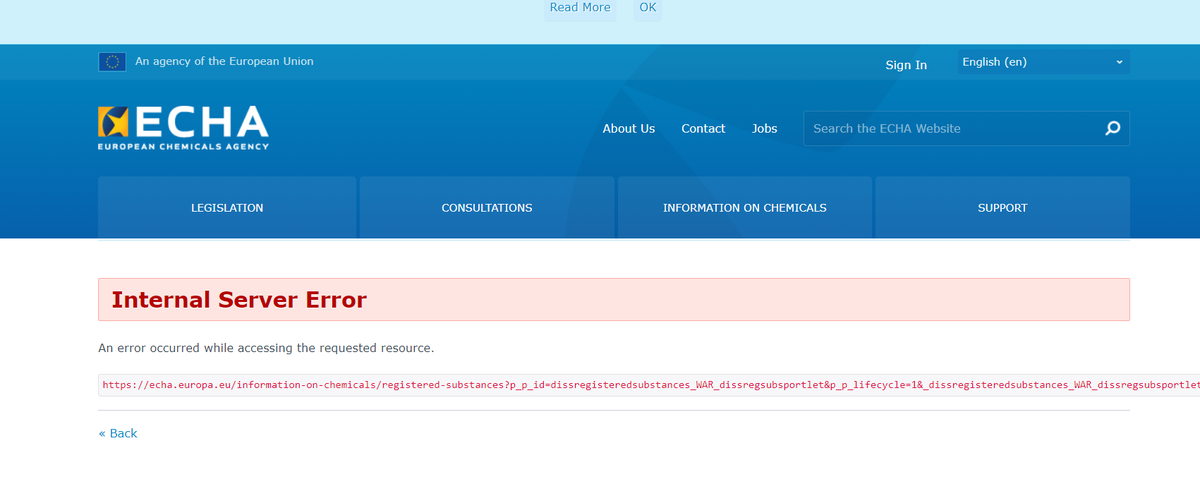Click the European Union flag icon
1200x484 pixels.
click(112, 62)
